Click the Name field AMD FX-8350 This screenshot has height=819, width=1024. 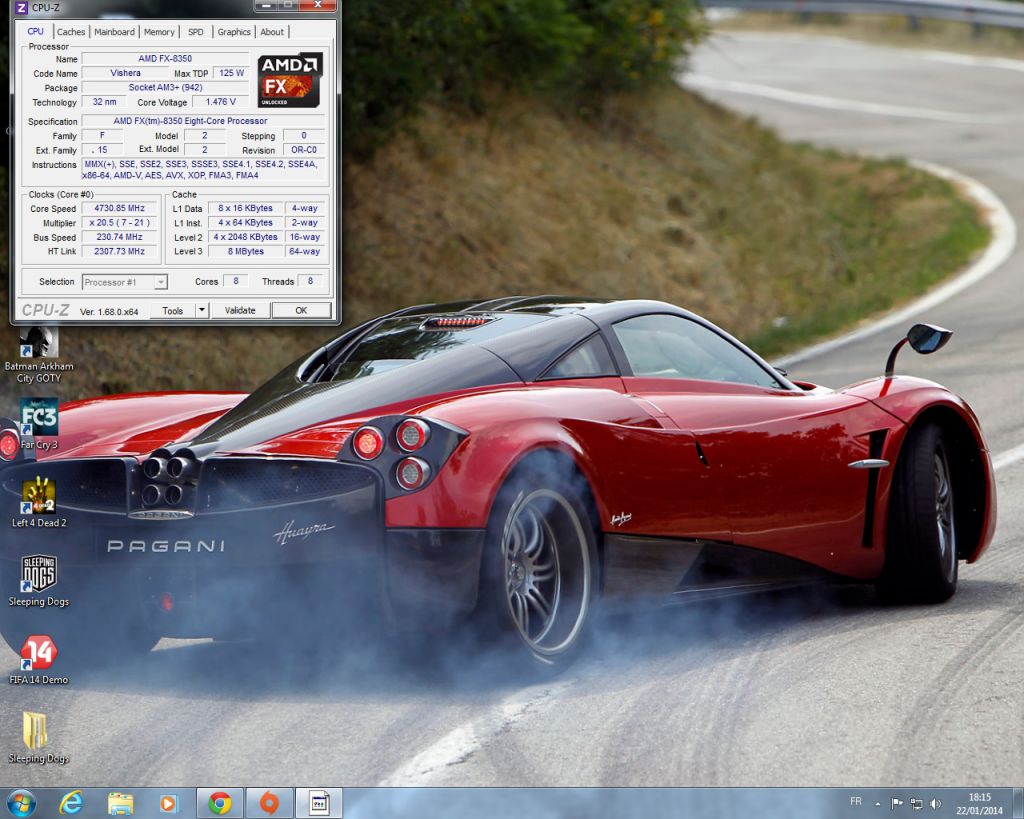point(165,59)
